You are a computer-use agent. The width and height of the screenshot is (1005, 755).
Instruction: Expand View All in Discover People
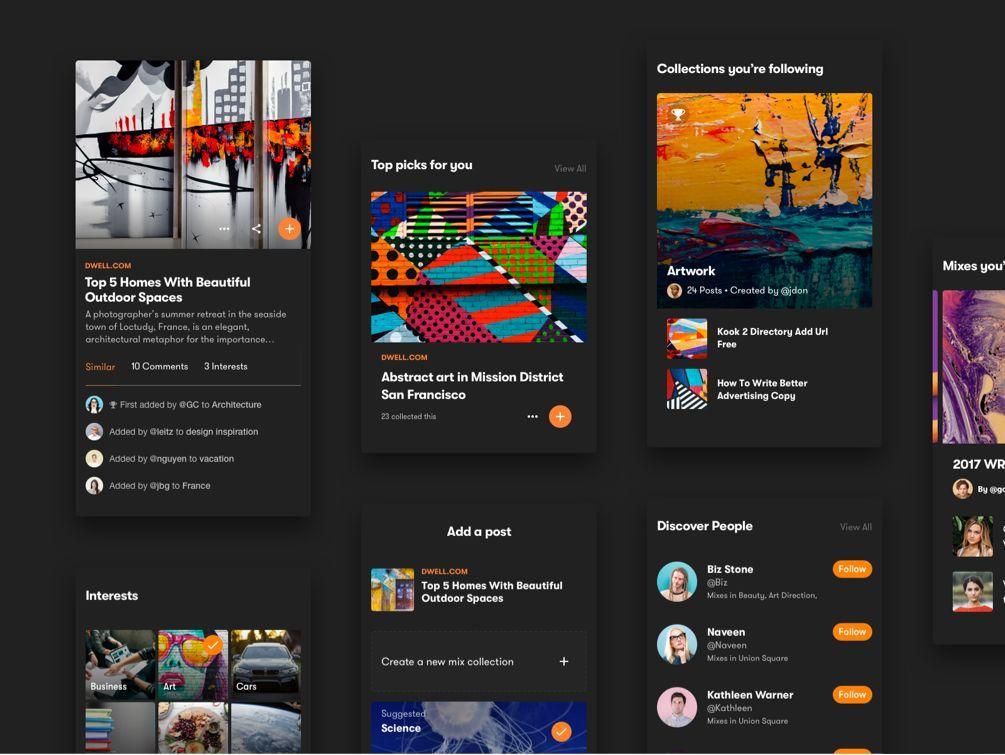[x=855, y=527]
